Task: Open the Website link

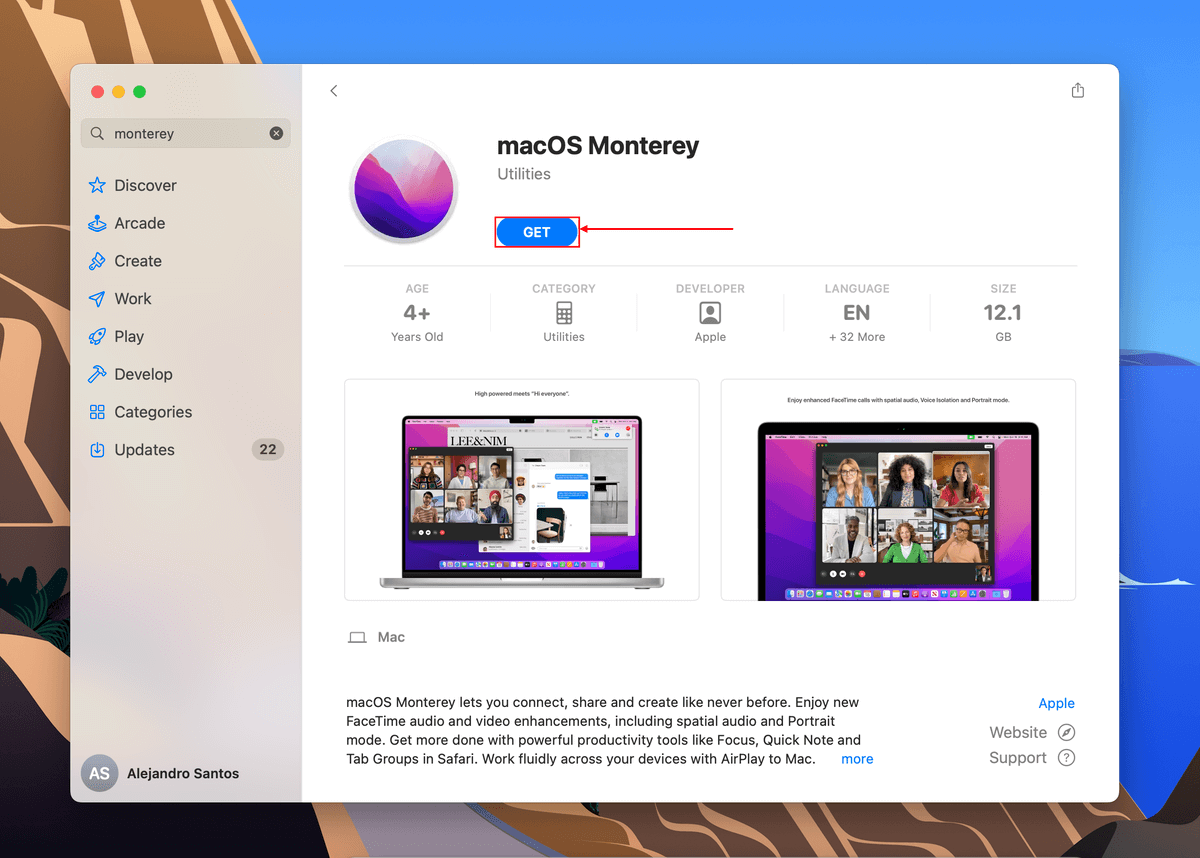Action: 1018,732
